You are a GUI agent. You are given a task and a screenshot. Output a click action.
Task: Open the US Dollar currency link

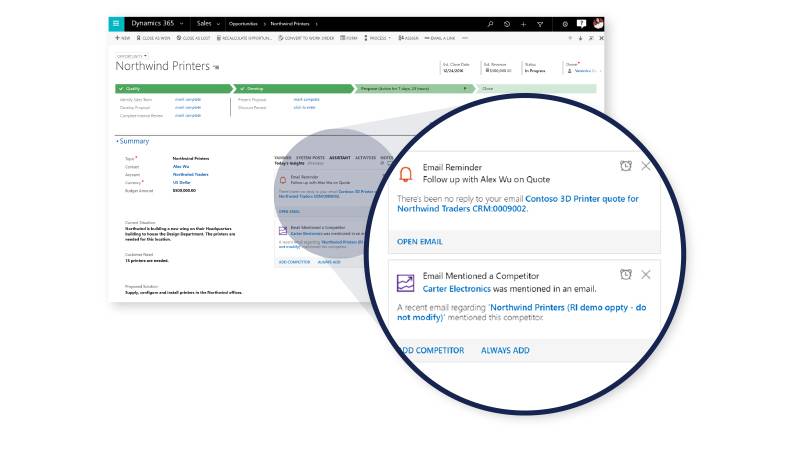tap(182, 183)
